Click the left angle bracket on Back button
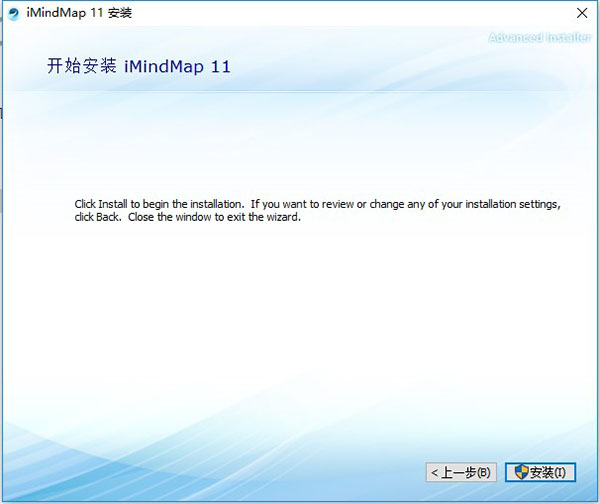The width and height of the screenshot is (600, 504). click(434, 473)
